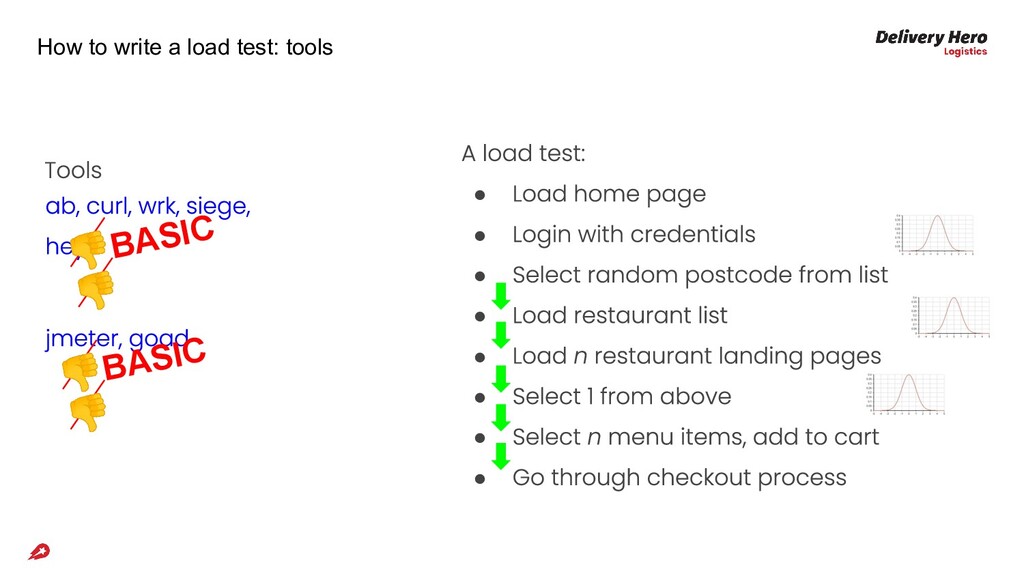
Task: Click the Delivery Hero logo
Action: pos(930,42)
